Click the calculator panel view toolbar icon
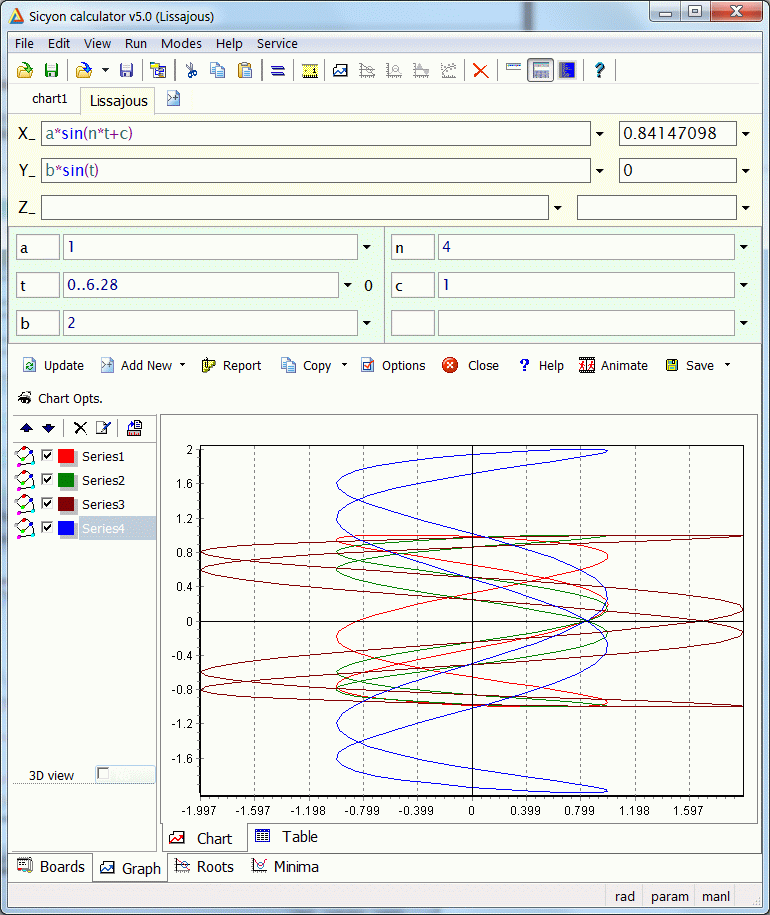Viewport: 770px width, 915px height. click(x=540, y=71)
